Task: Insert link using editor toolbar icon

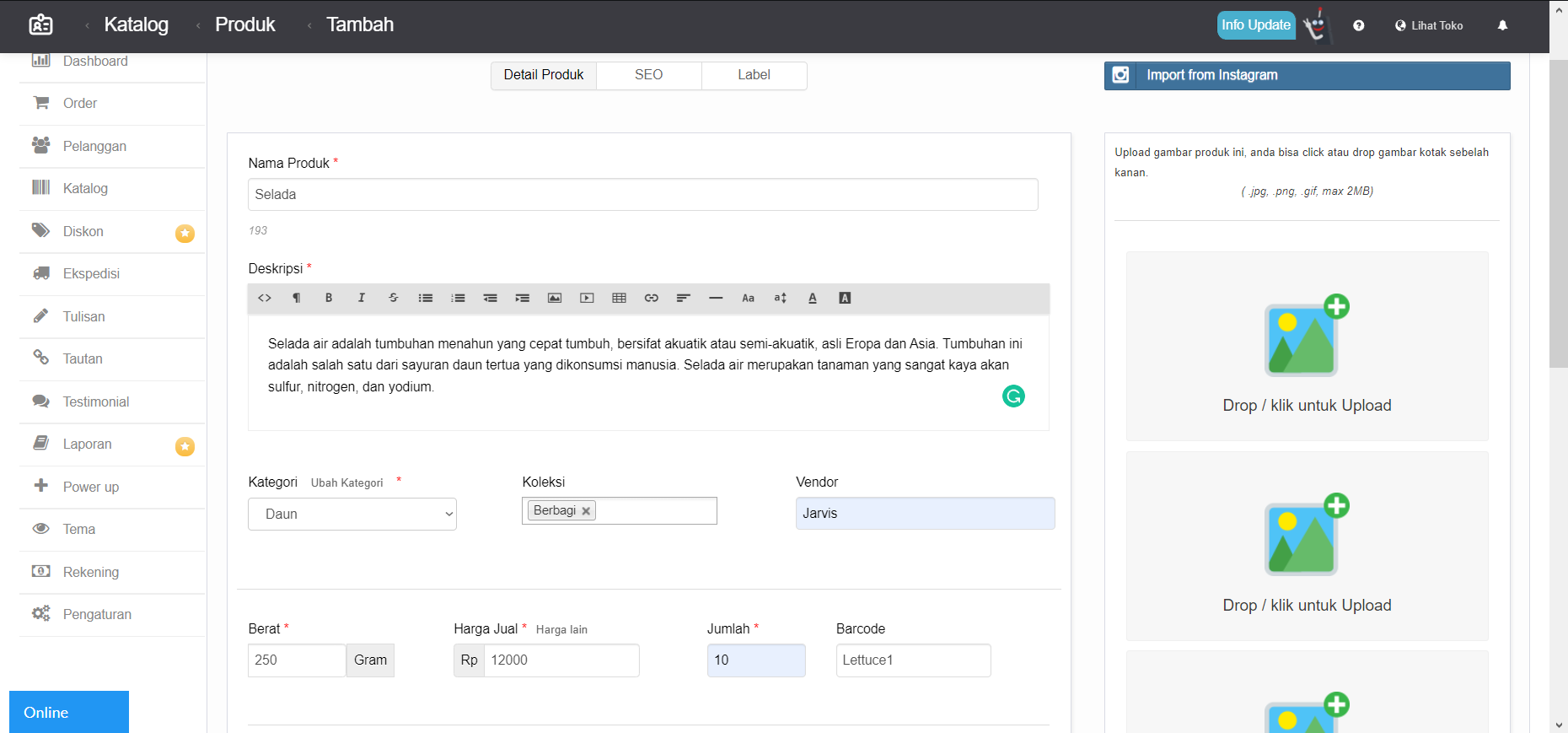Action: (x=652, y=298)
